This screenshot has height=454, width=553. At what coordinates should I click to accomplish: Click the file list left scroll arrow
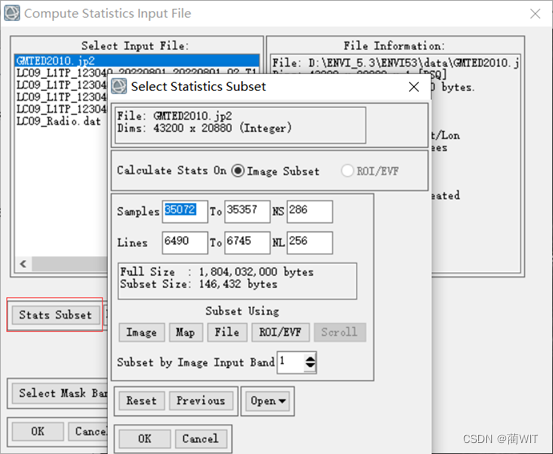point(23,264)
